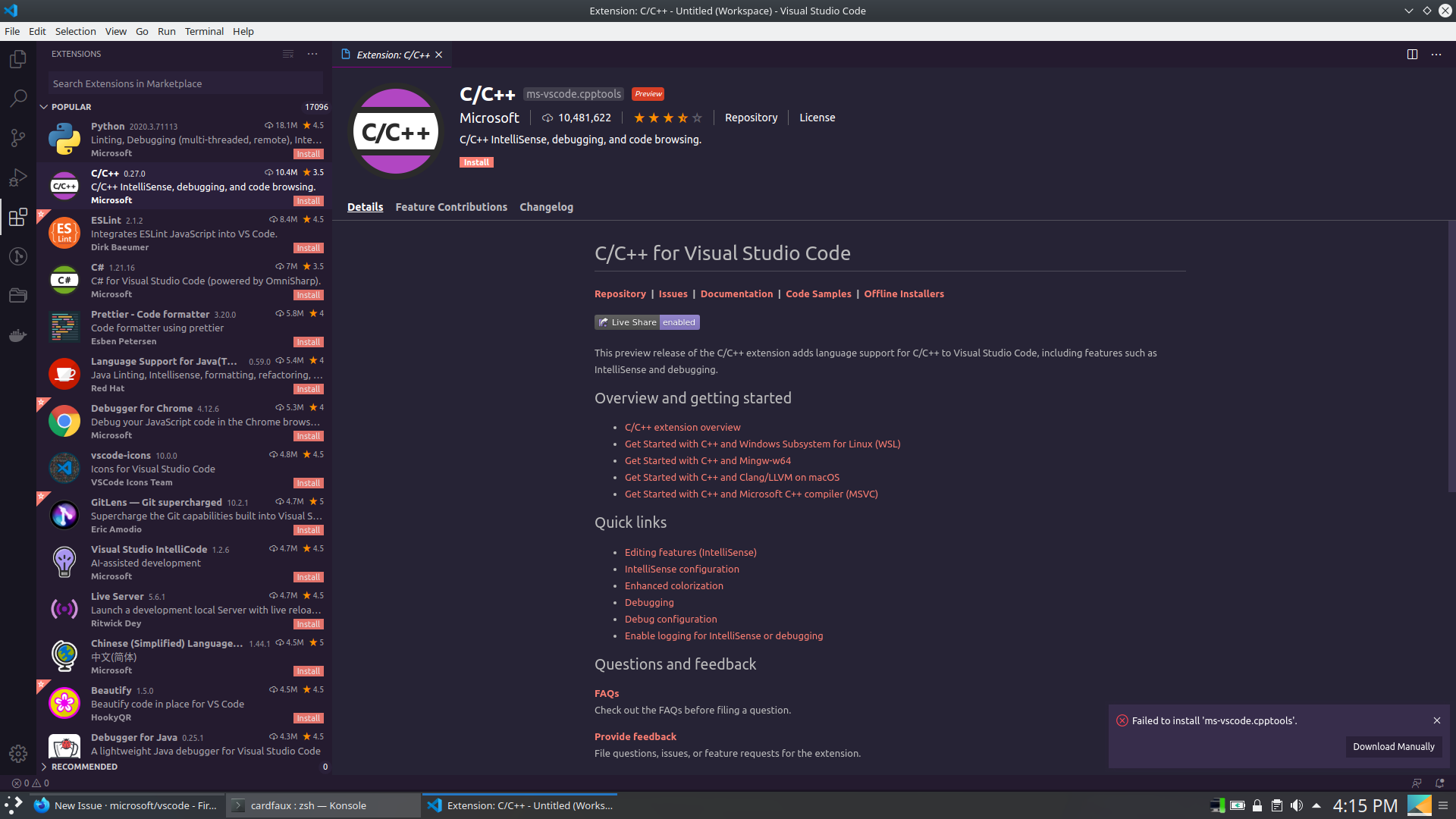Open the Terminal menu

(203, 31)
